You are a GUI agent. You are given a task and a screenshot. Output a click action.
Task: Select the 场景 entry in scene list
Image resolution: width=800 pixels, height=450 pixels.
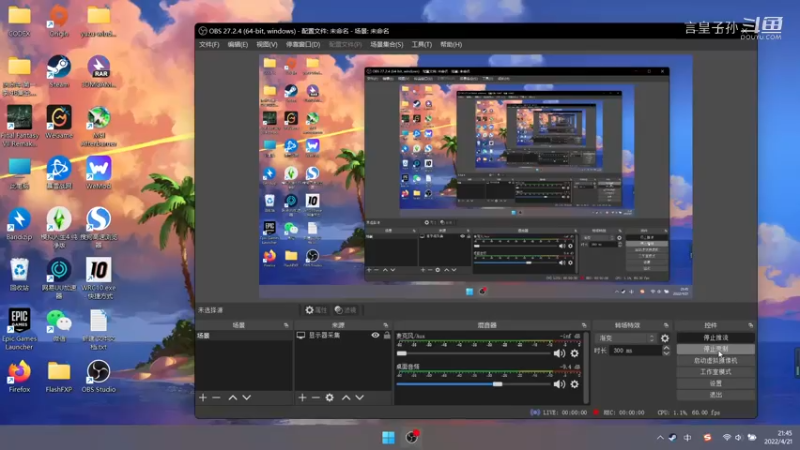tap(244, 335)
